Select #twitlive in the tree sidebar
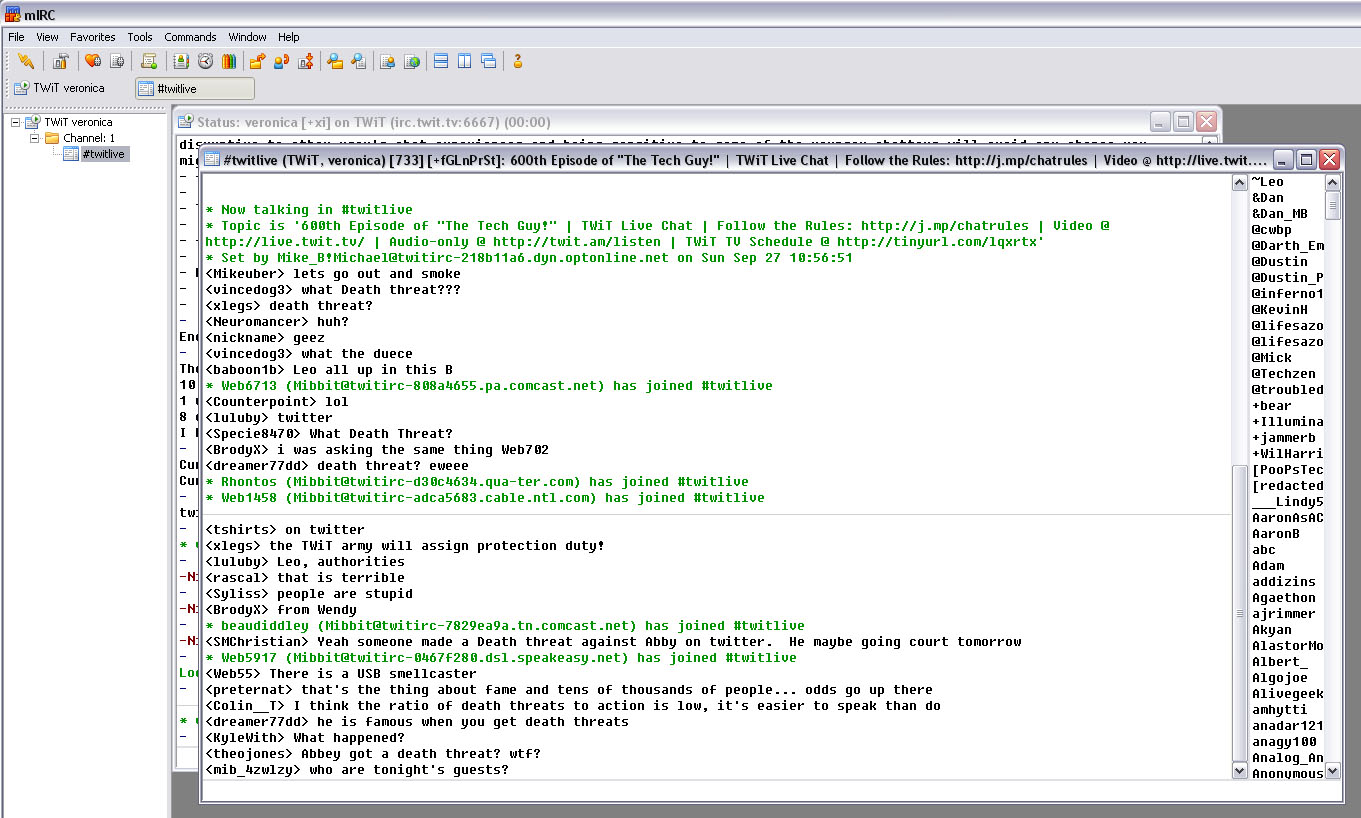The image size is (1361, 818). tap(103, 154)
